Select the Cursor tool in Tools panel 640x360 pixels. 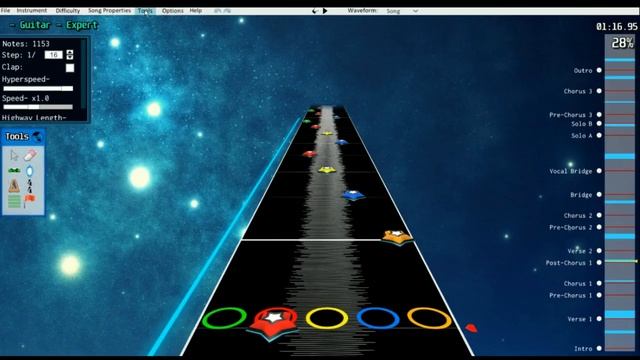(14, 155)
